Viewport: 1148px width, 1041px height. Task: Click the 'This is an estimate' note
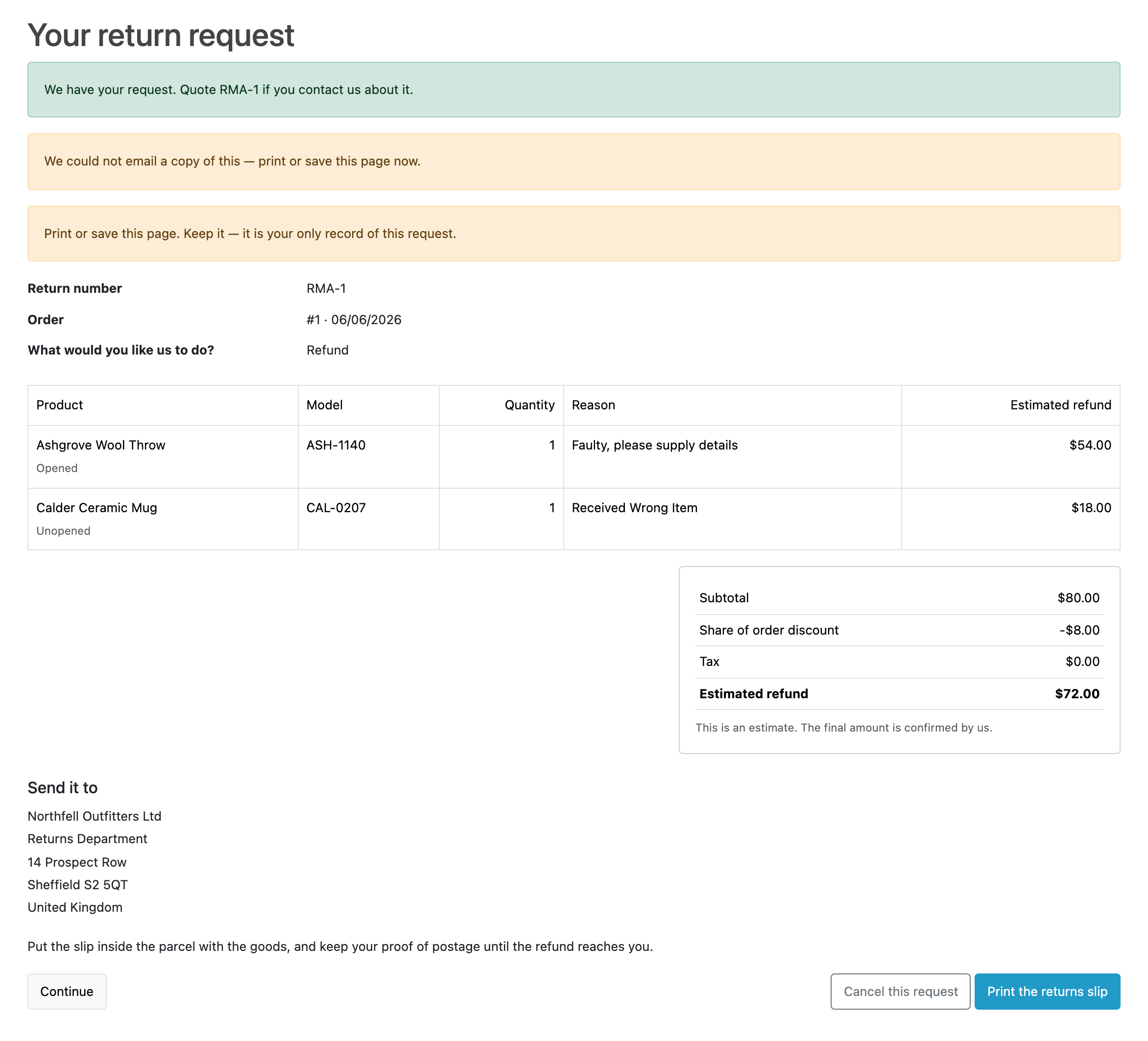point(843,728)
